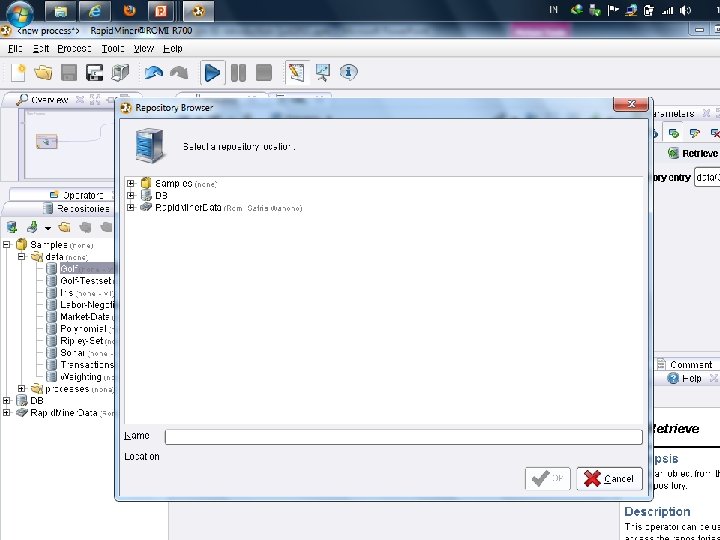
Task: Click the green-circle icon in Parameters toolbar
Action: 674,133
